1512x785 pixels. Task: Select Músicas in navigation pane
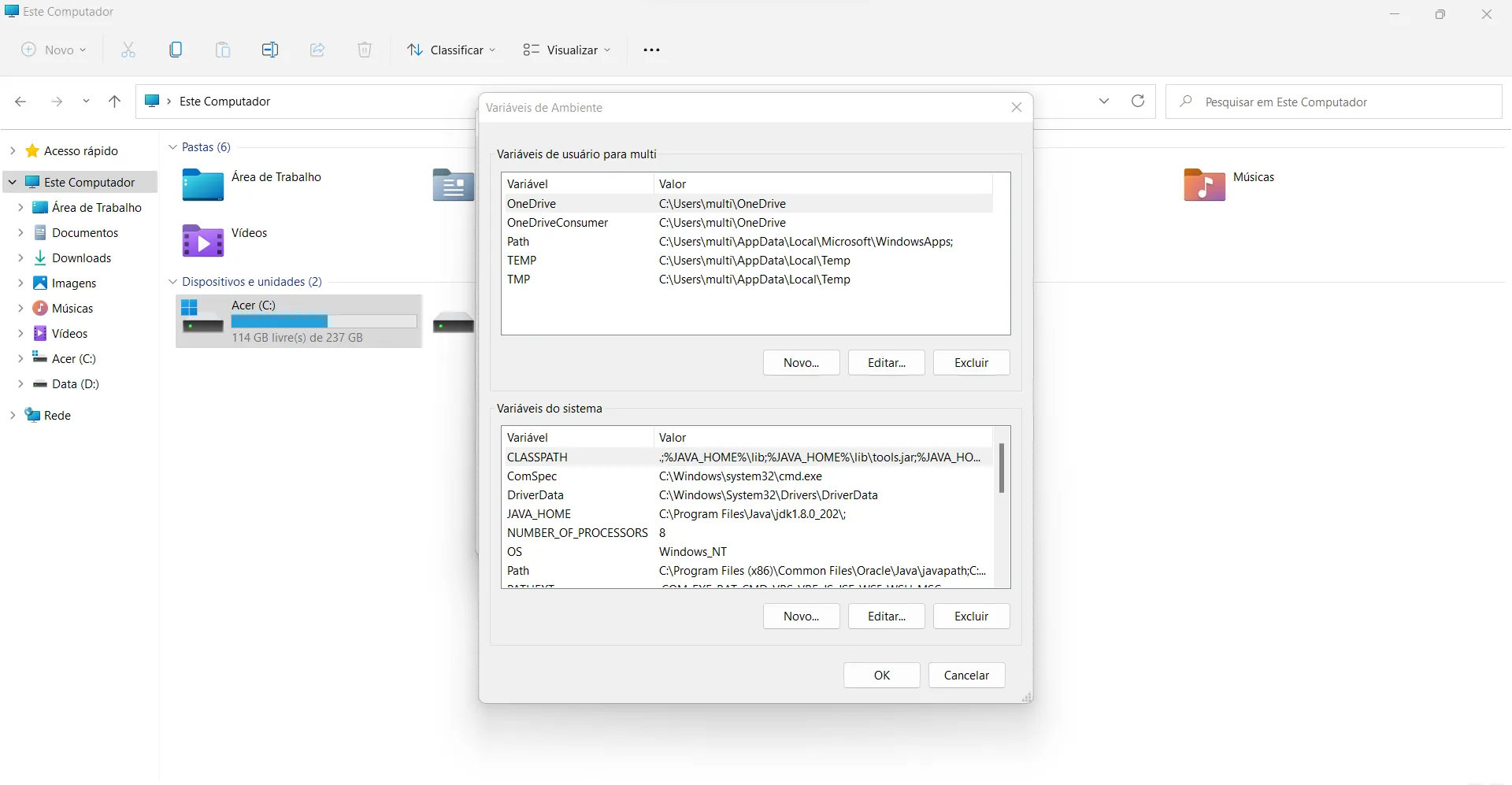tap(72, 308)
